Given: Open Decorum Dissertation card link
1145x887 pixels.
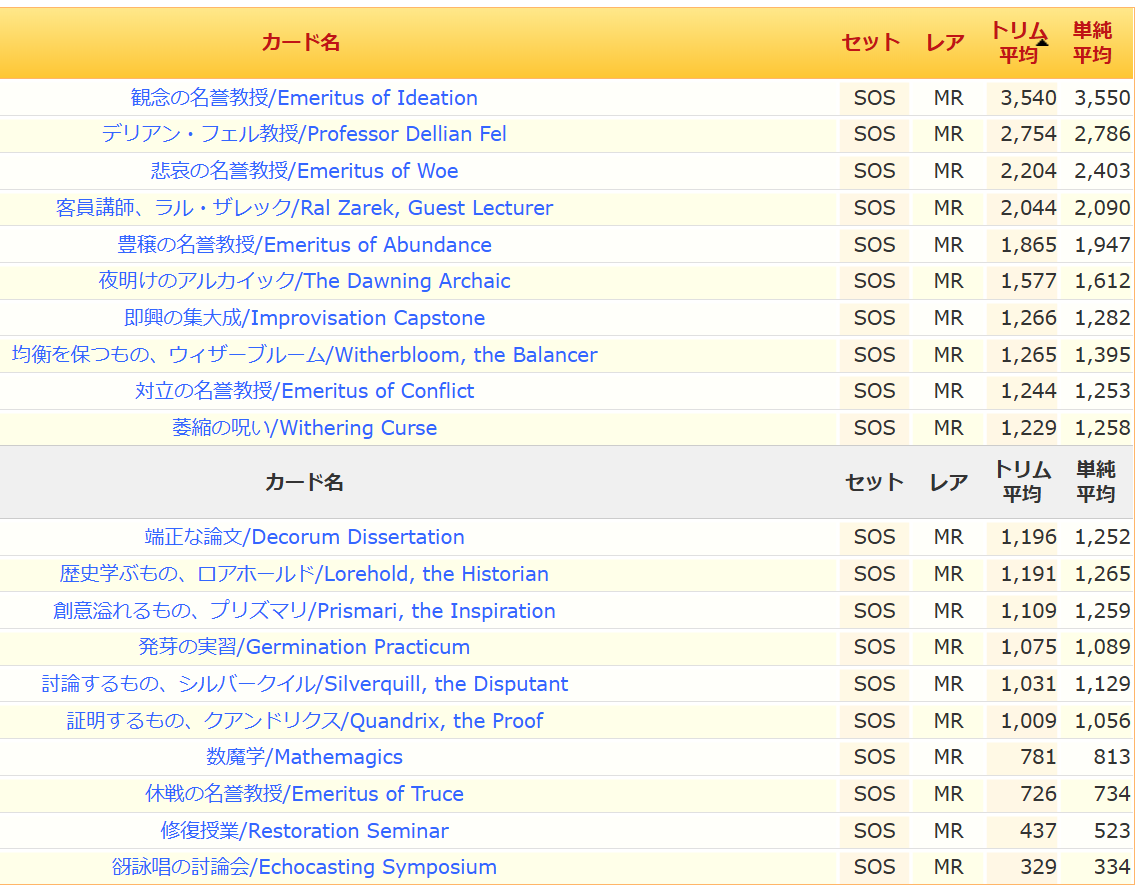Looking at the screenshot, I should click(x=304, y=537).
